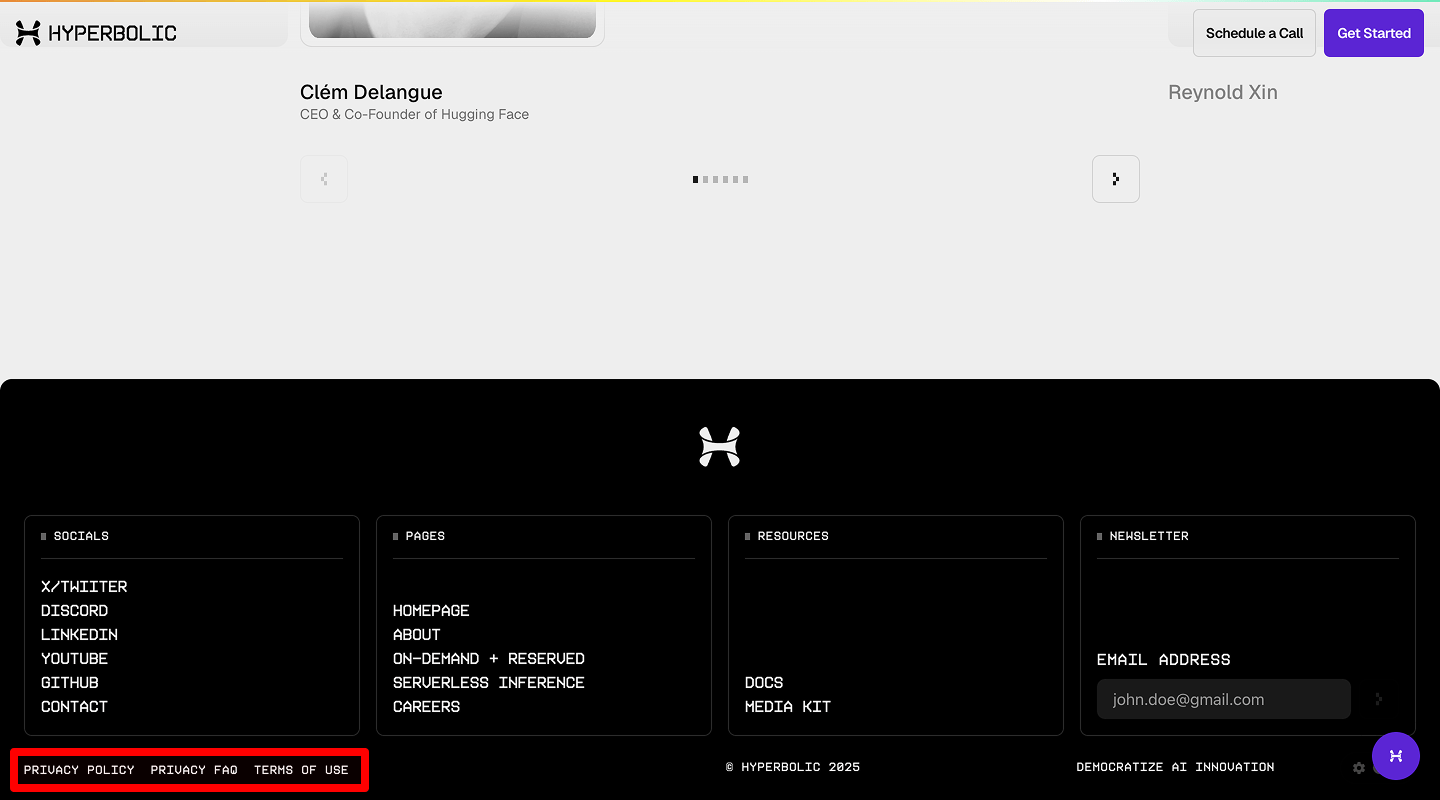Image resolution: width=1440 pixels, height=800 pixels.
Task: Open the Privacy Policy link
Action: [x=79, y=769]
